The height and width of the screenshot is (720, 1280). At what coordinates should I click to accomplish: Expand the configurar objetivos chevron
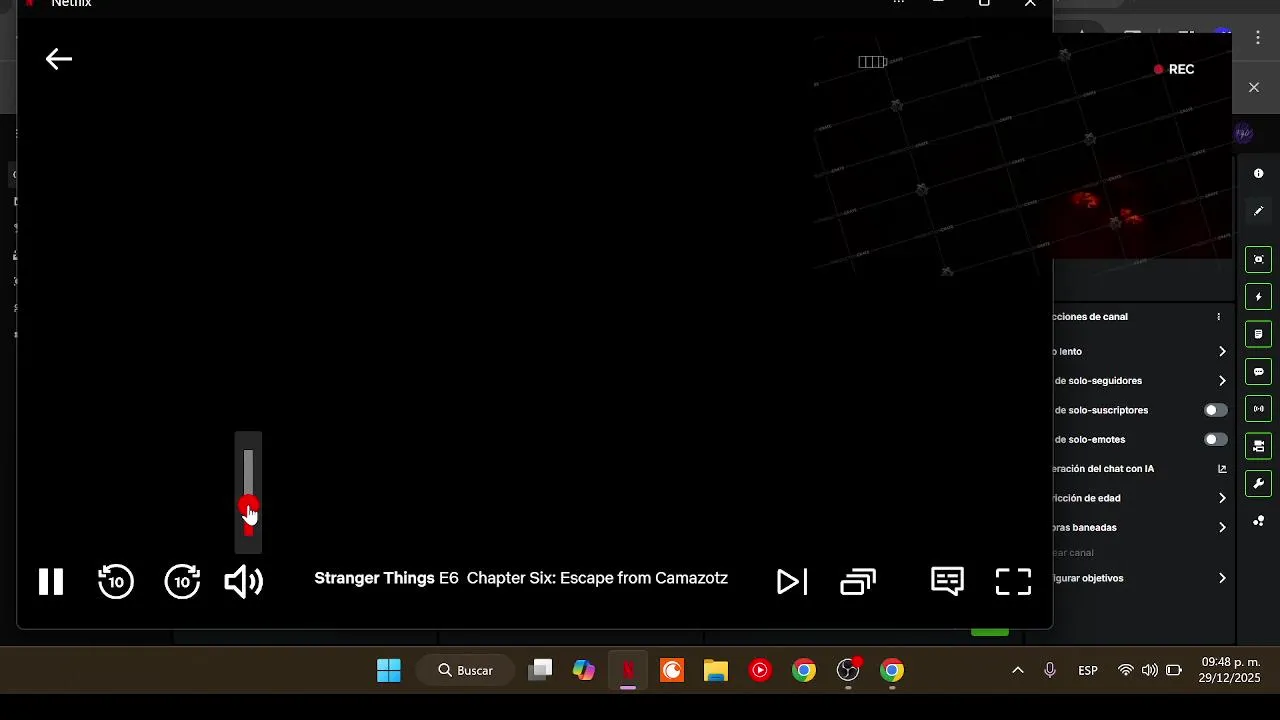[x=1222, y=578]
